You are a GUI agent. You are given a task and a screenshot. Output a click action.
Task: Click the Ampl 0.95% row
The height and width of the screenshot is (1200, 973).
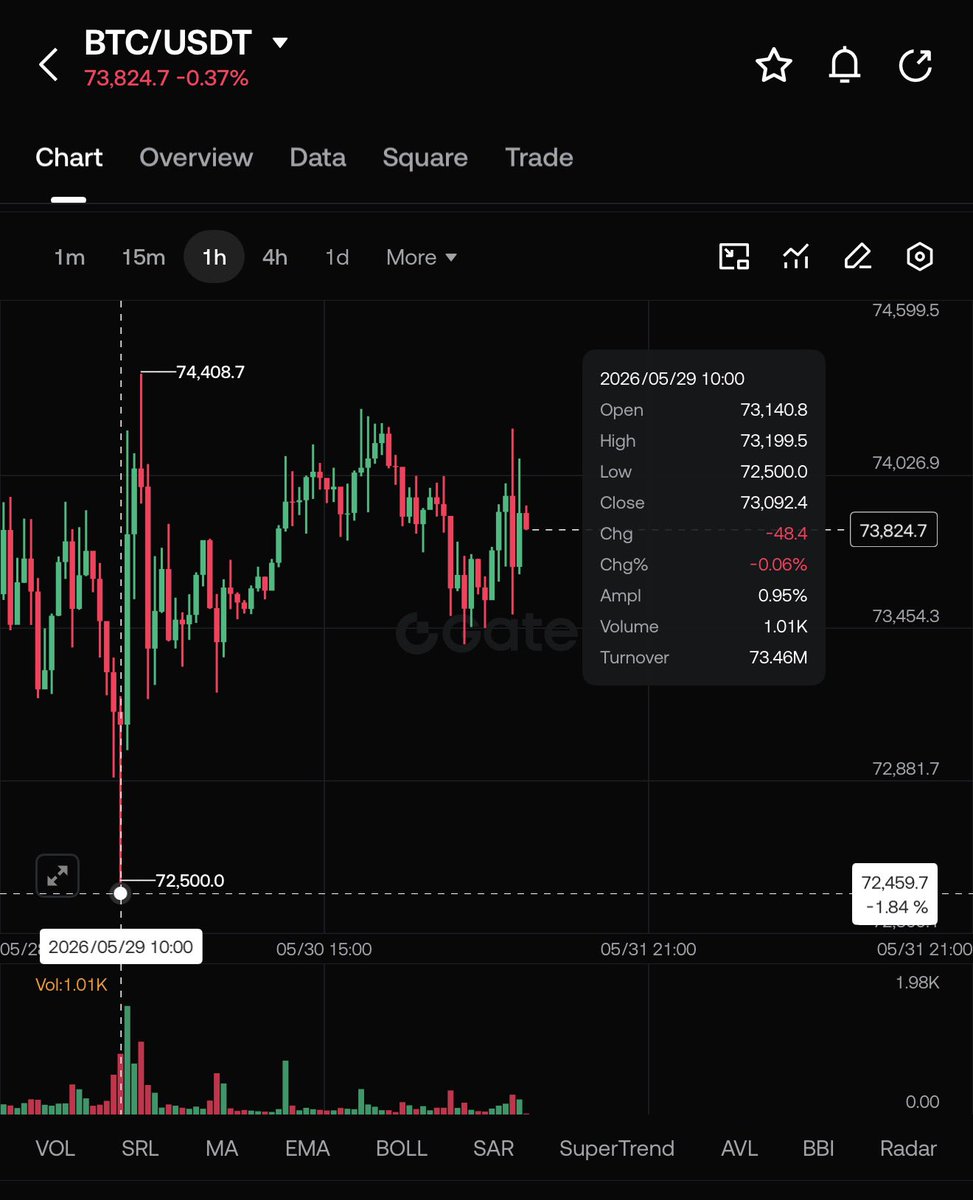[703, 596]
